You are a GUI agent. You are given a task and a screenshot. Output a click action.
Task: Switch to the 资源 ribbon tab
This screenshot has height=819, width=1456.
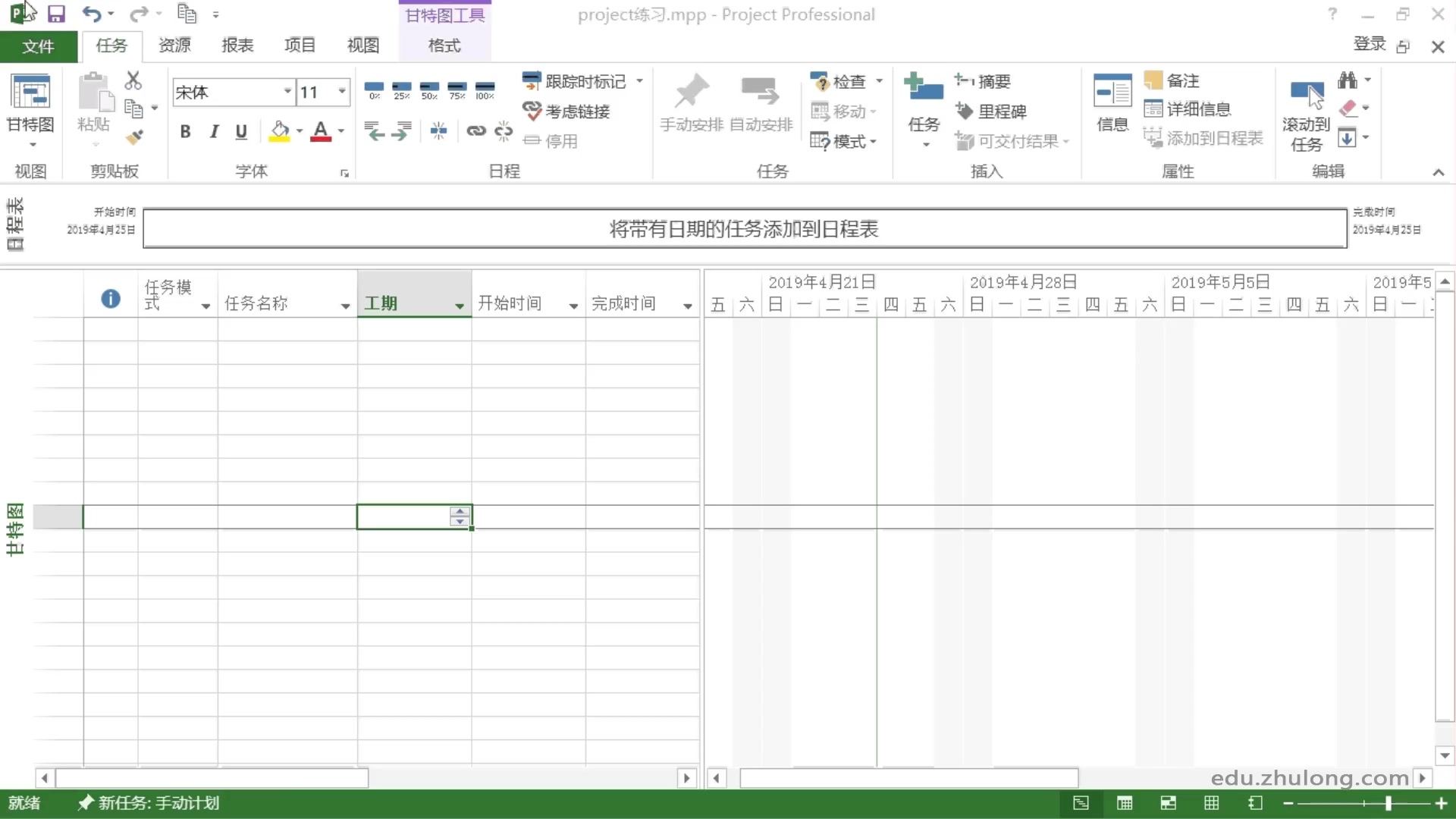[174, 45]
